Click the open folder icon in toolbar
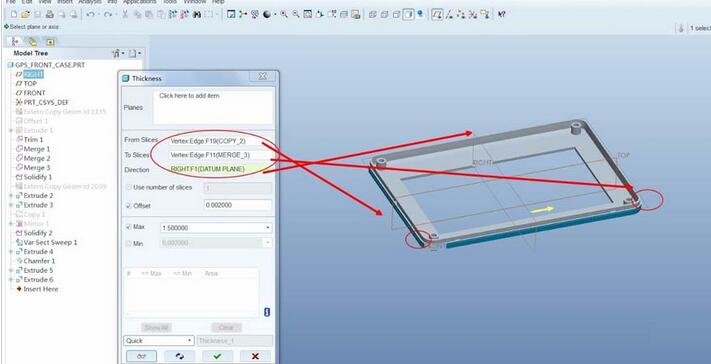The image size is (711, 364). 25,15
